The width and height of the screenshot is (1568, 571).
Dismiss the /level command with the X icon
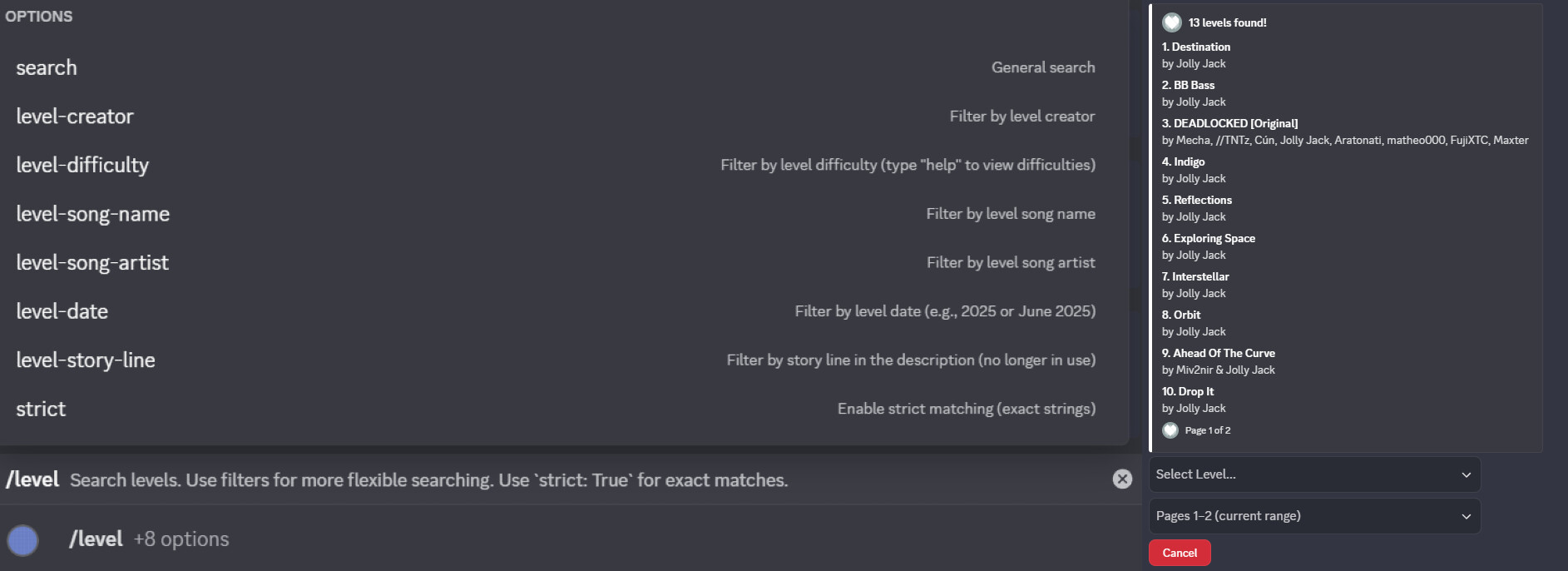coord(1122,479)
